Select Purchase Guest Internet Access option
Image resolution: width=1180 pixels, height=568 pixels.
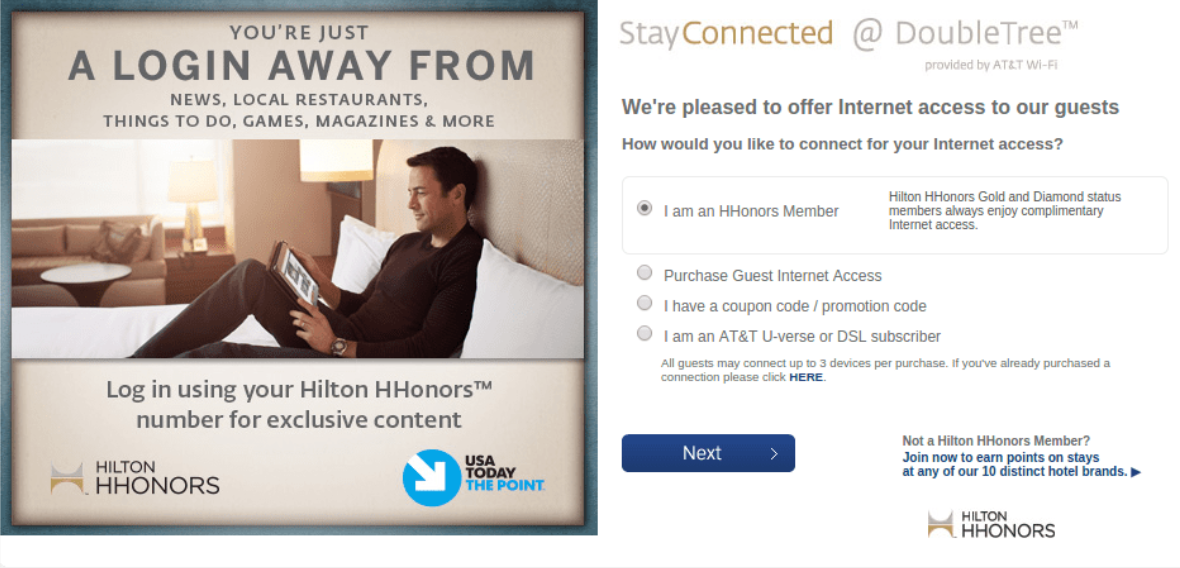[644, 273]
